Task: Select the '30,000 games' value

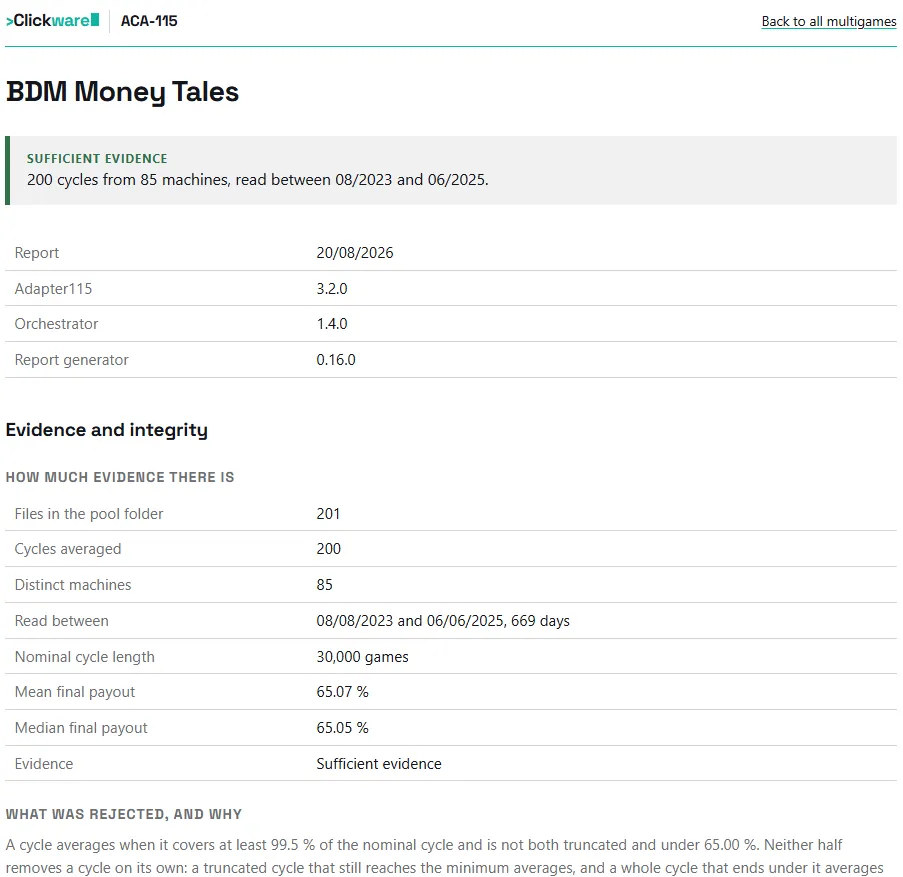Action: pos(362,657)
